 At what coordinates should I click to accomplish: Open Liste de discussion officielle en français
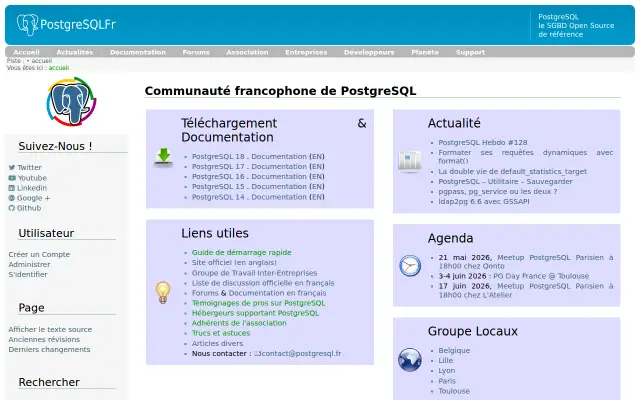263,283
